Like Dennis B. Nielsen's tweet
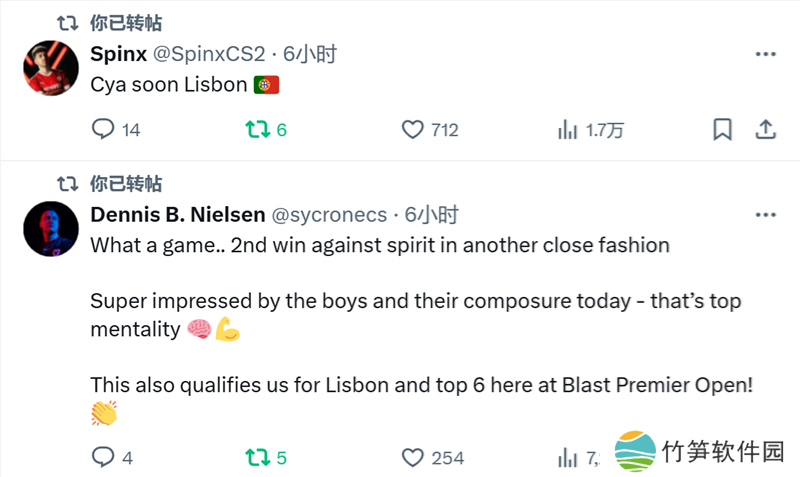Screen dimensions: 800x477 [413, 457]
